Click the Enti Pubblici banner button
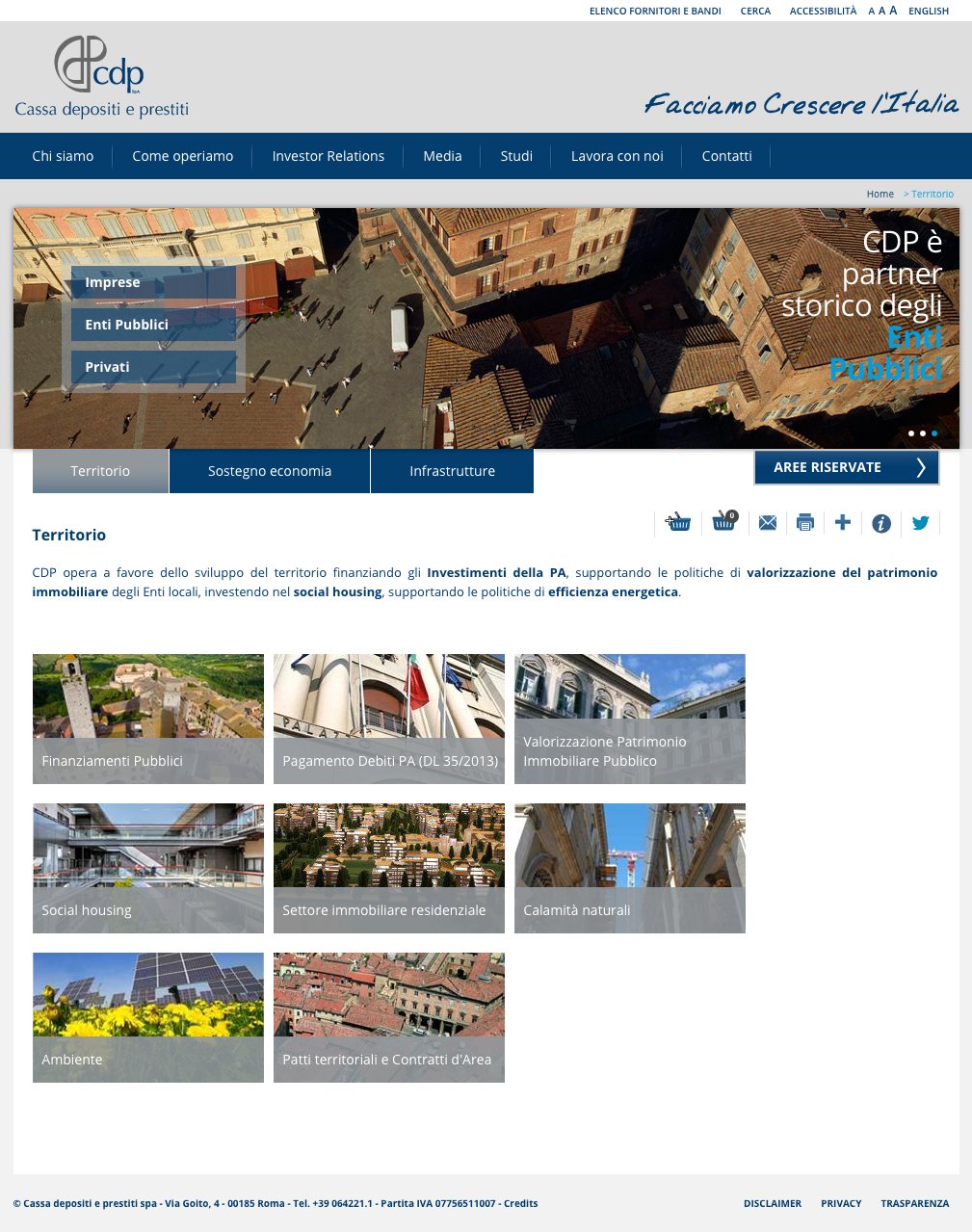Image resolution: width=972 pixels, height=1232 pixels. 152,325
